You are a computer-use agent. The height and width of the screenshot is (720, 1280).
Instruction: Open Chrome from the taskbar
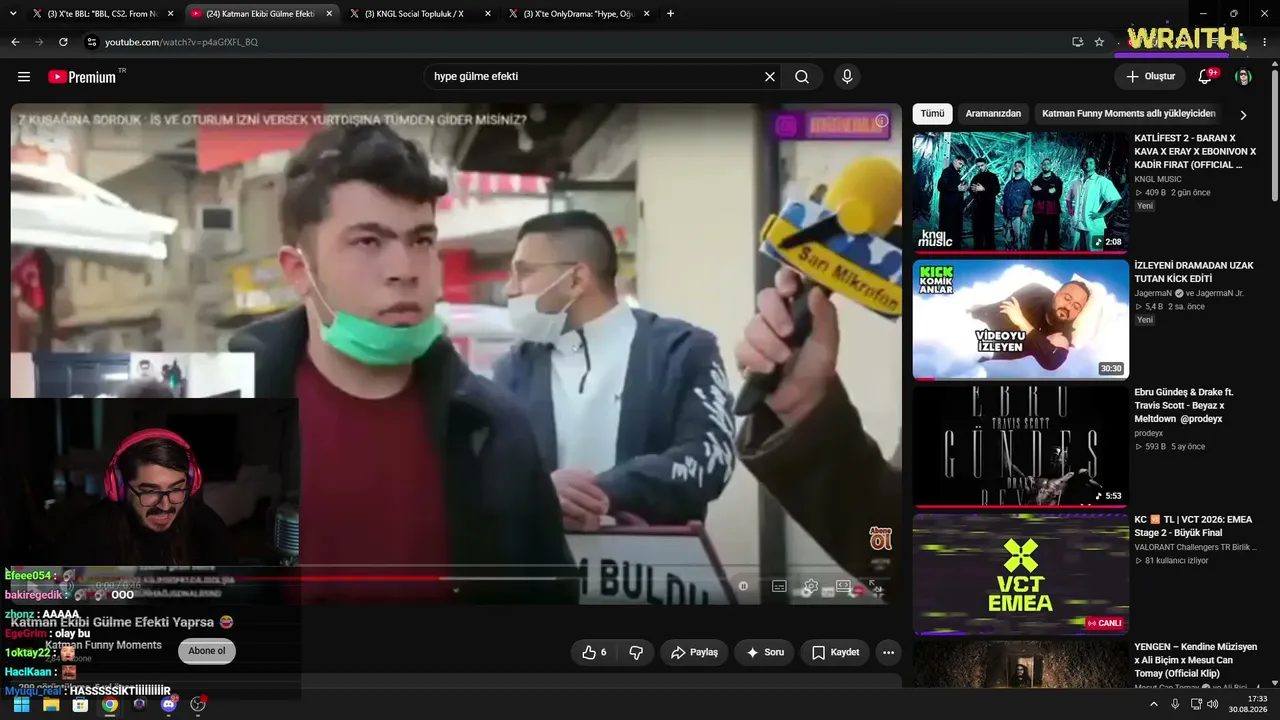(x=110, y=704)
